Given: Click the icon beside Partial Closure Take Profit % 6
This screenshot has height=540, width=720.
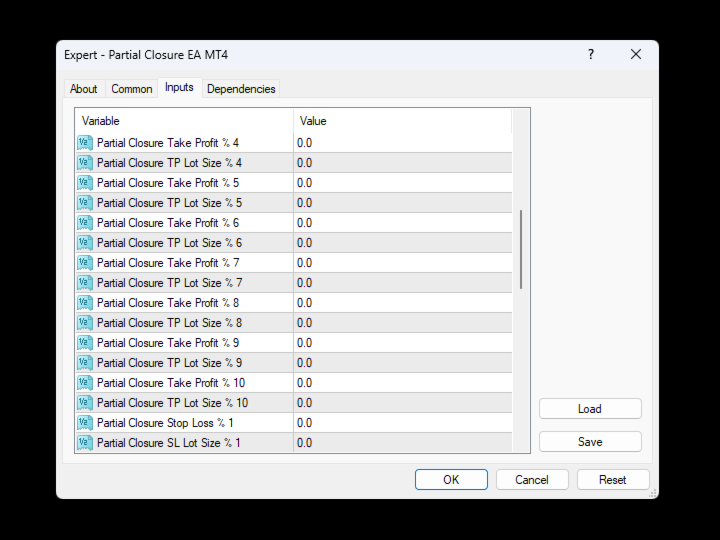Looking at the screenshot, I should click(x=85, y=223).
